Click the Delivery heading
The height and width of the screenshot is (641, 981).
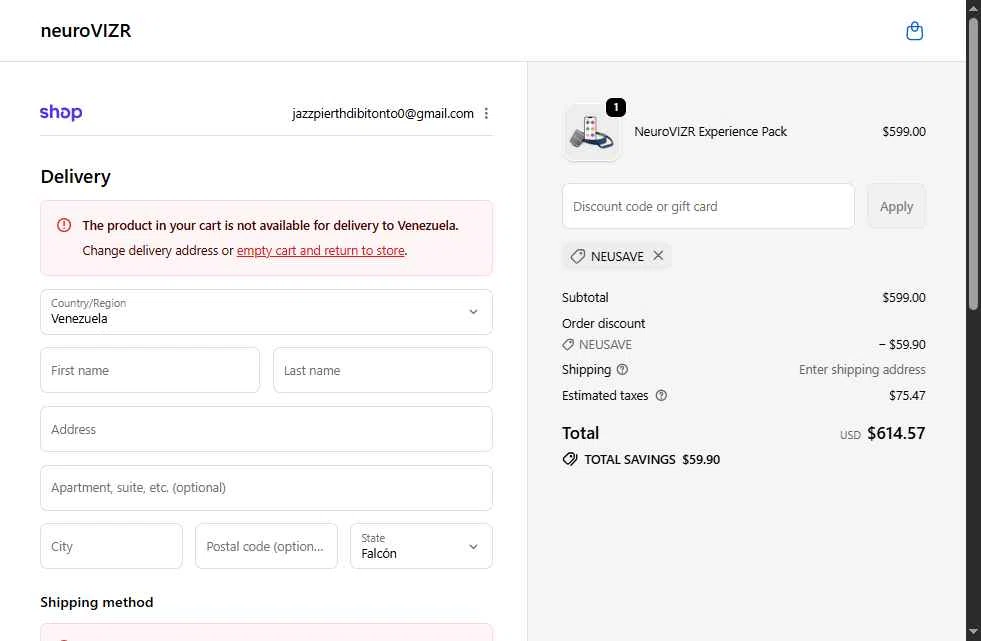pyautogui.click(x=76, y=176)
